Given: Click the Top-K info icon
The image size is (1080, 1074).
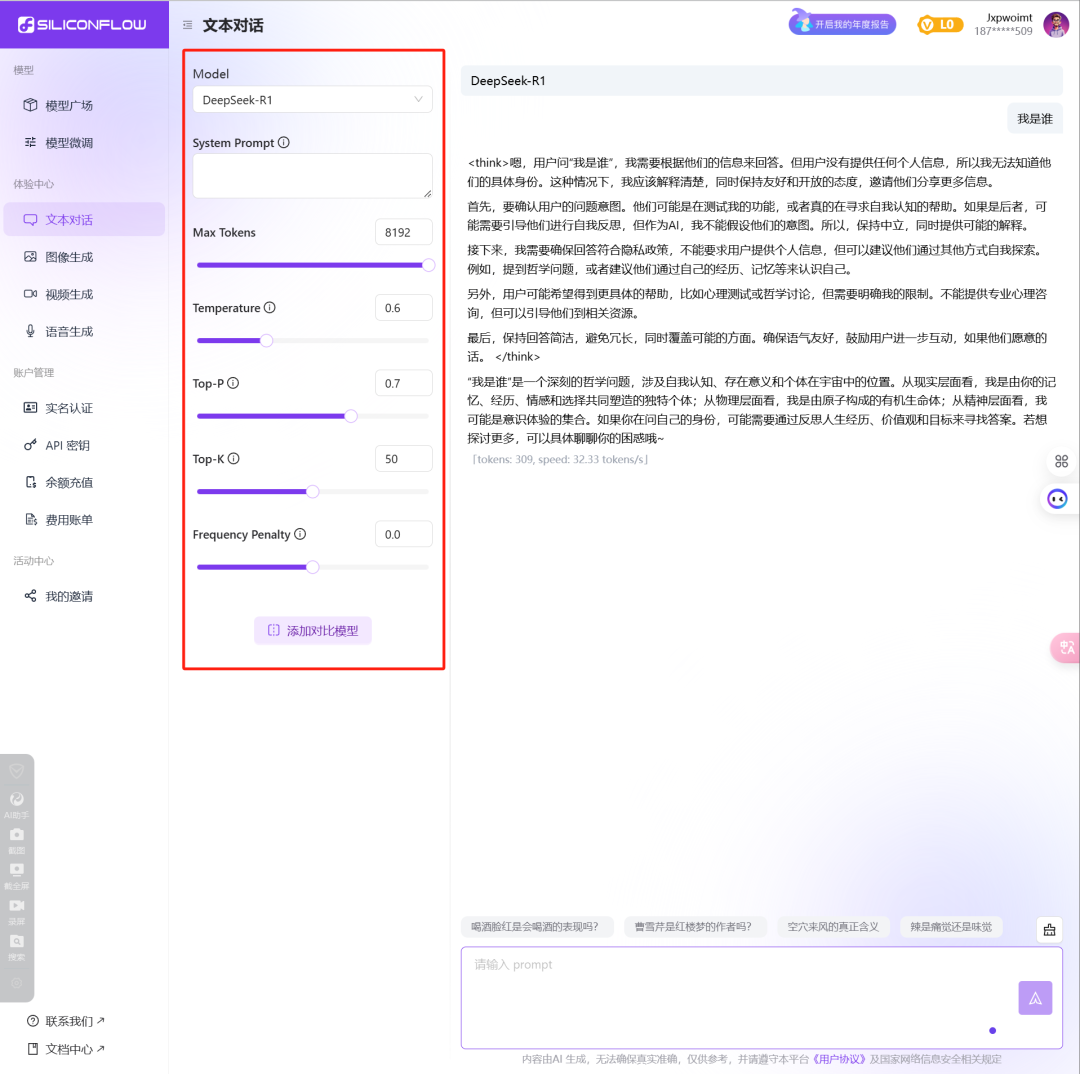Looking at the screenshot, I should [233, 458].
